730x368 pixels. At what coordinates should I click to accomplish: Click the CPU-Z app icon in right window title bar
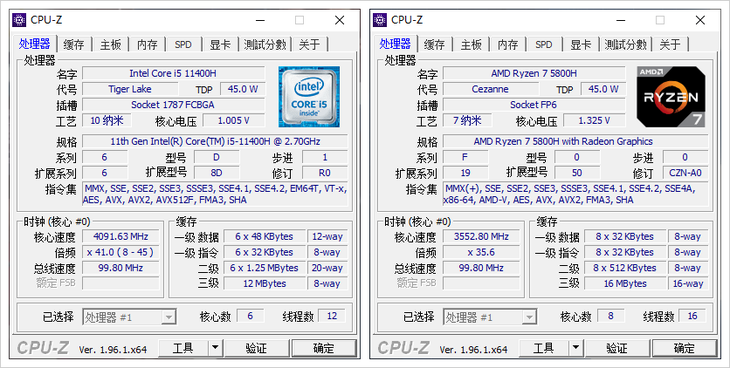point(380,20)
